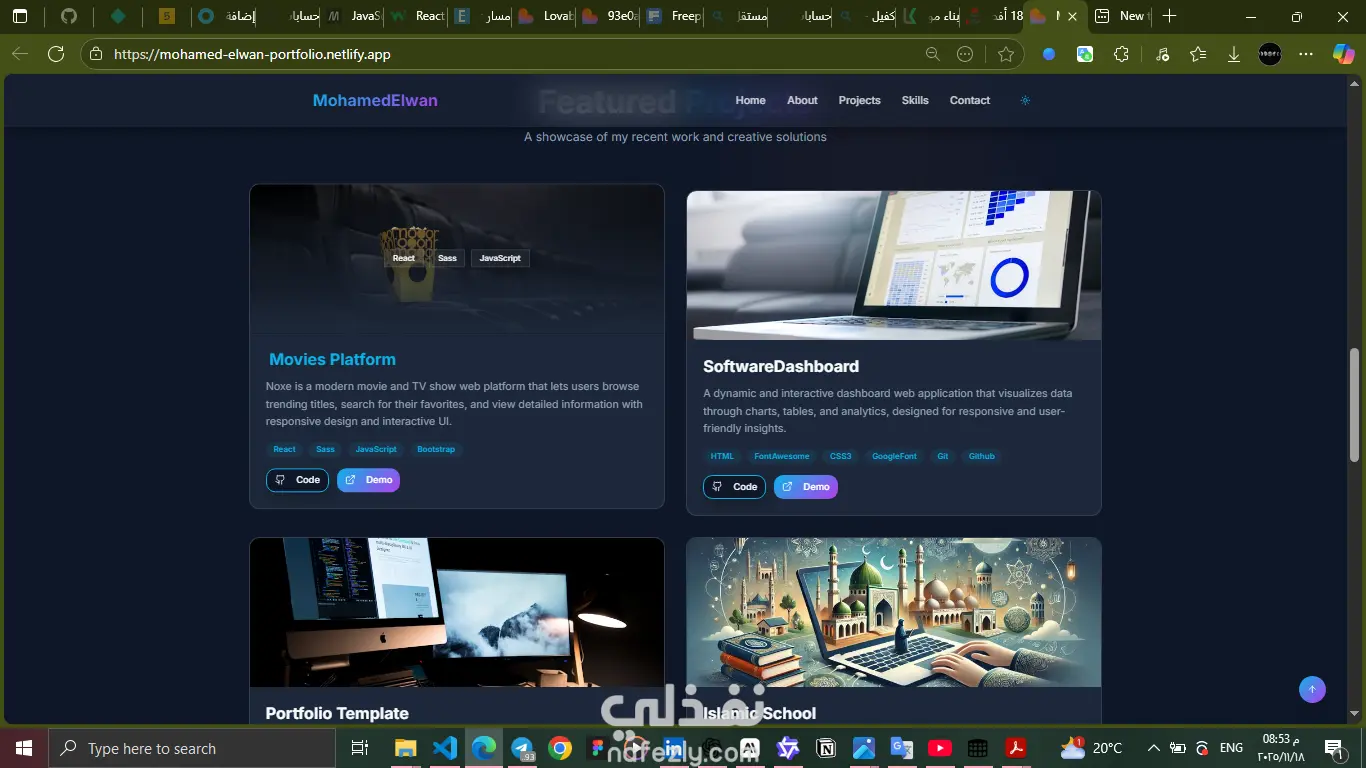Add page to favorites star icon
This screenshot has width=1366, height=768.
point(1006,54)
